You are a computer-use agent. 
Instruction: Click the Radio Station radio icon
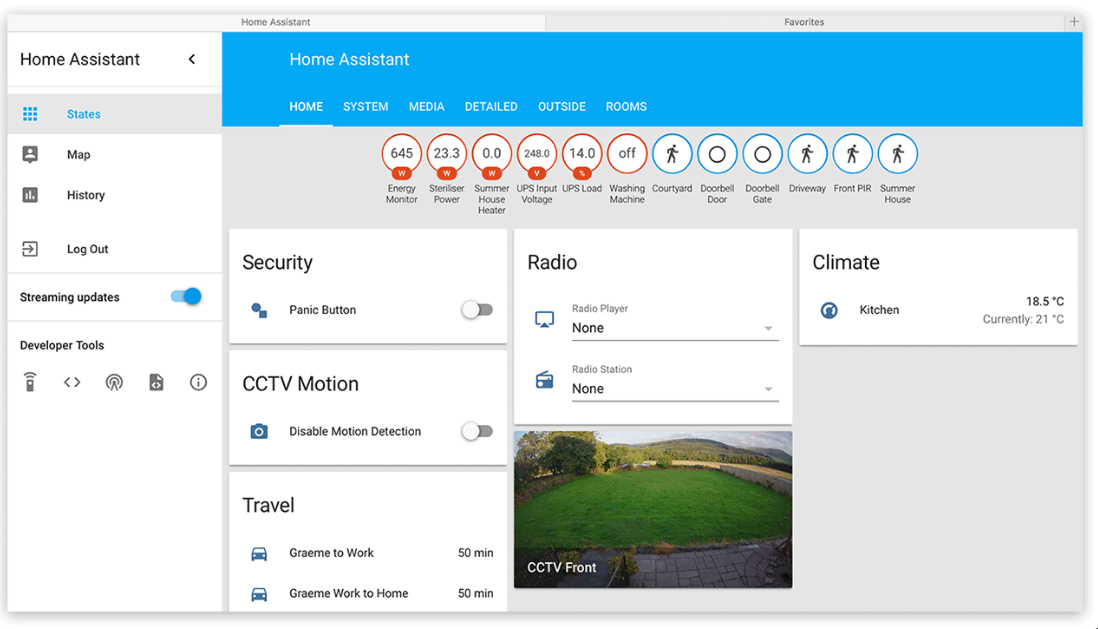point(544,380)
